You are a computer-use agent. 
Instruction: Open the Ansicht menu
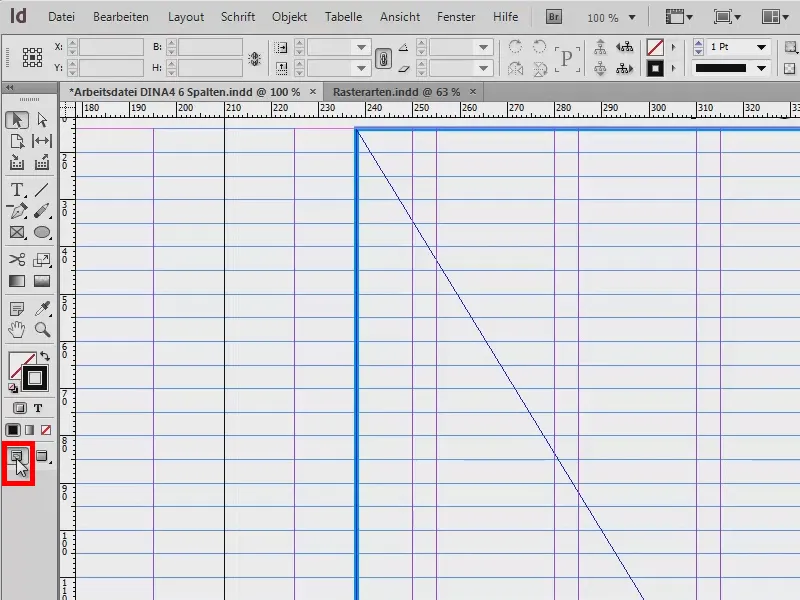point(400,16)
